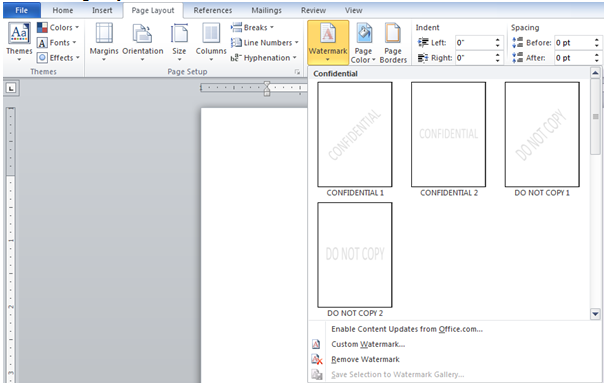Image resolution: width=605 pixels, height=383 pixels.
Task: Click the Fonts theme icon
Action: point(42,42)
